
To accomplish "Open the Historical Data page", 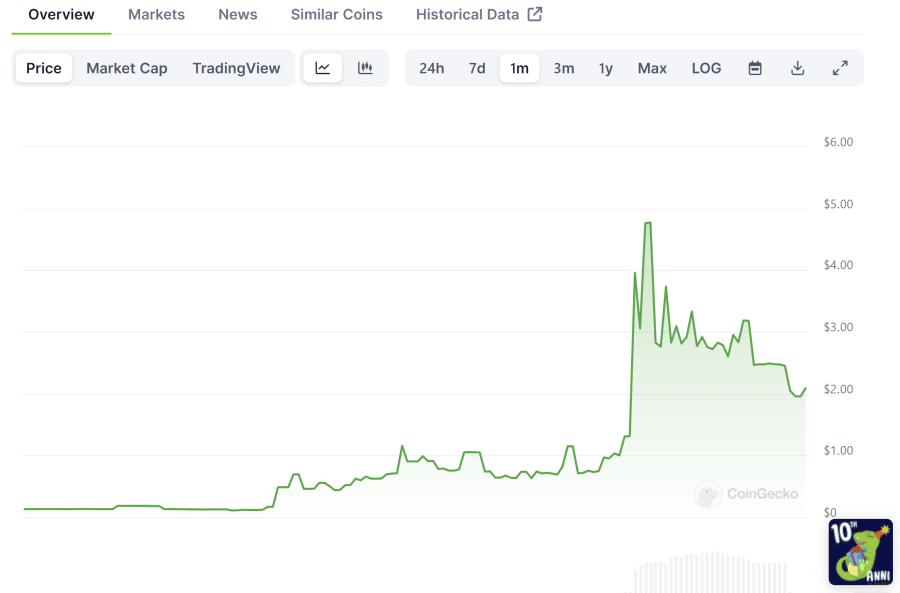I will [467, 14].
